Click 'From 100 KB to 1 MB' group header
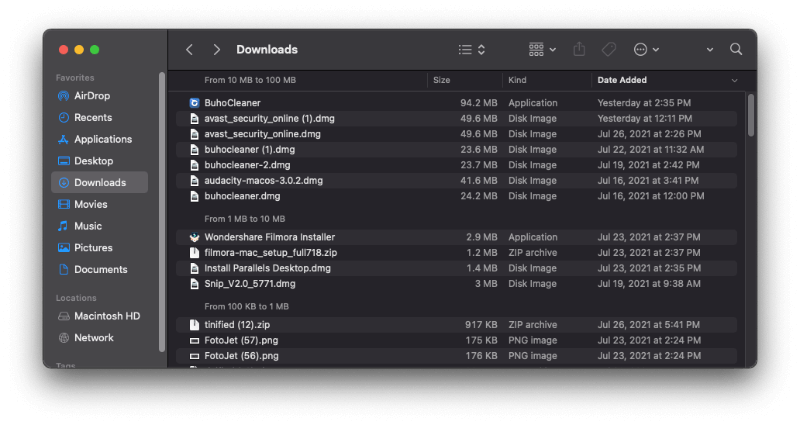The width and height of the screenshot is (800, 425). click(246, 307)
